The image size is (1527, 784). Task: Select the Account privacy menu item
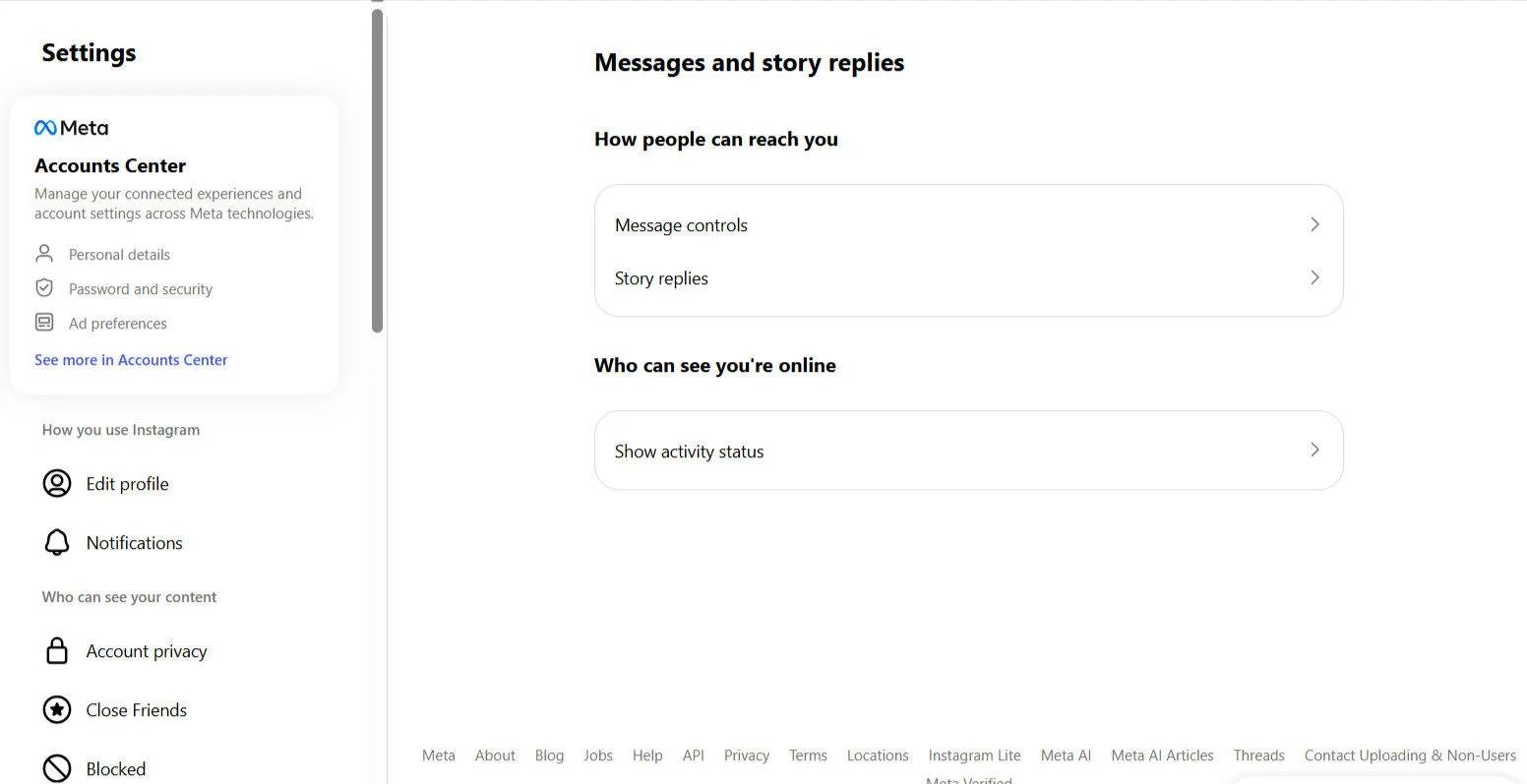[147, 650]
